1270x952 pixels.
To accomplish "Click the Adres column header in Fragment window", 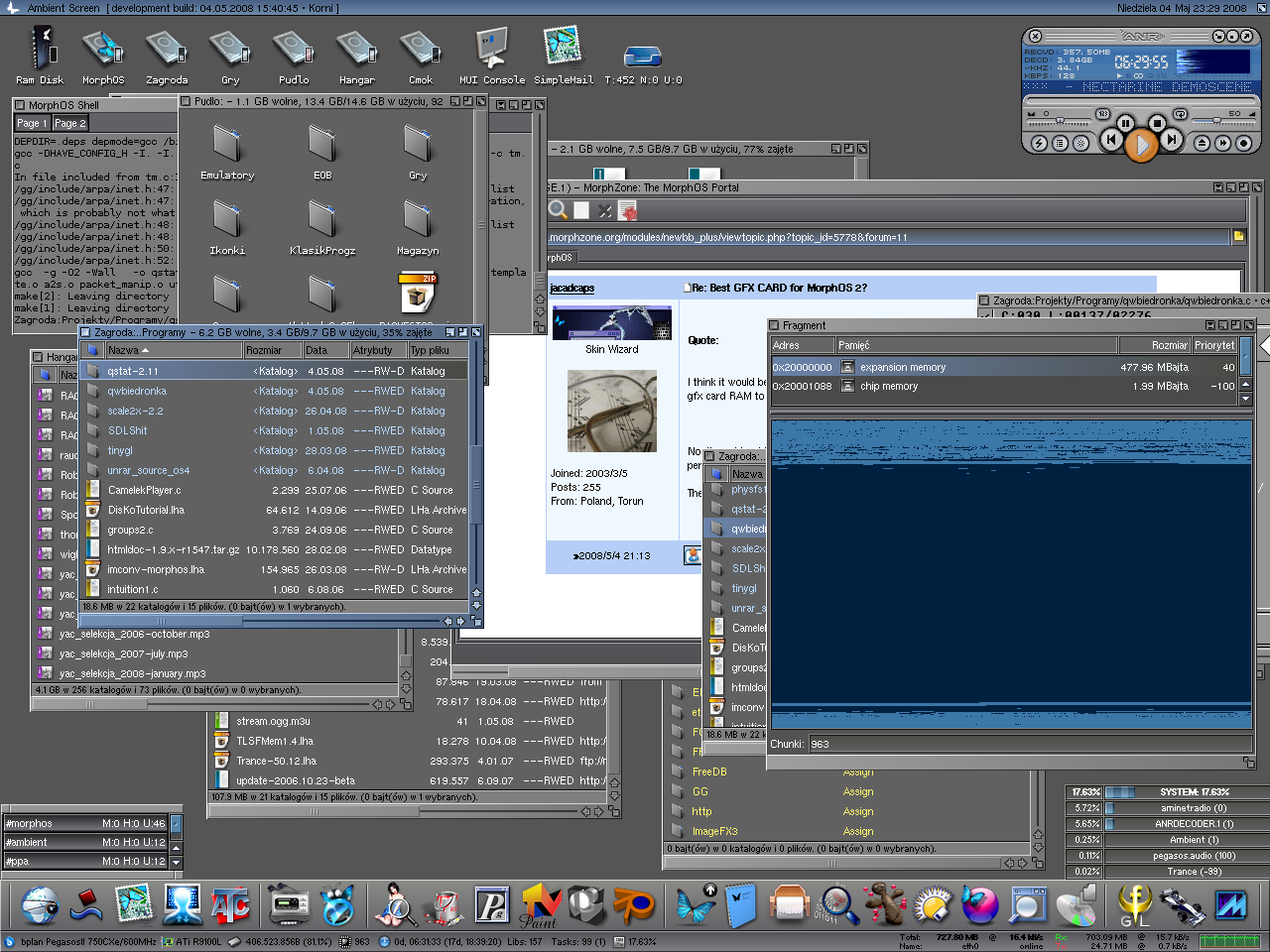I will pyautogui.click(x=802, y=345).
